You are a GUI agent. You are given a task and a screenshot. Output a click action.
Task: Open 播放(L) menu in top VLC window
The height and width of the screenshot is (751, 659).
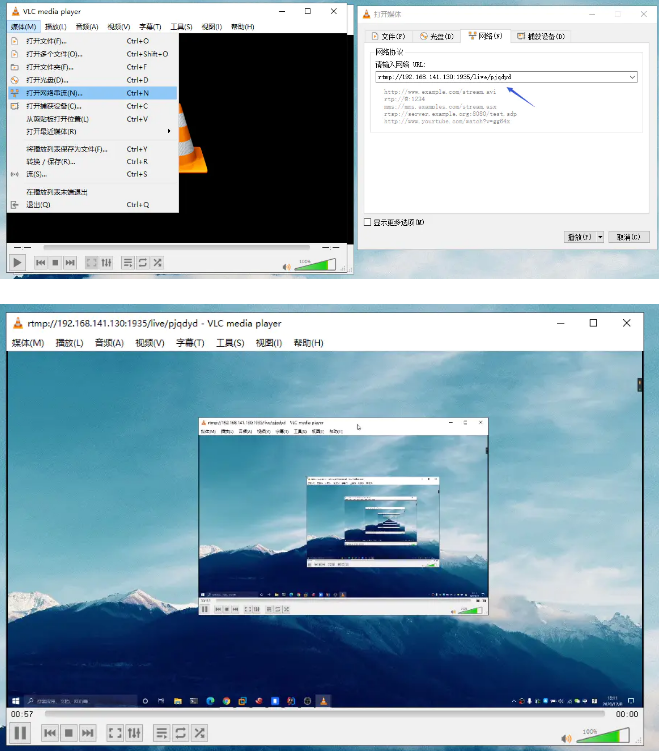tap(56, 27)
